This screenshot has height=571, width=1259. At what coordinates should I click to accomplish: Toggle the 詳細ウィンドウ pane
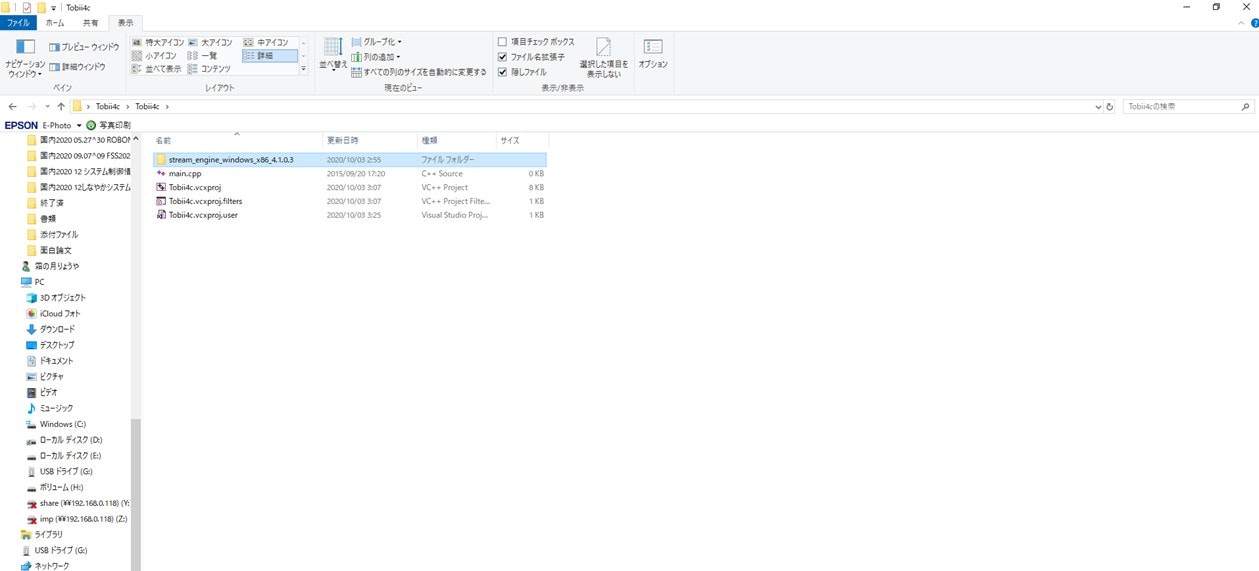77,67
